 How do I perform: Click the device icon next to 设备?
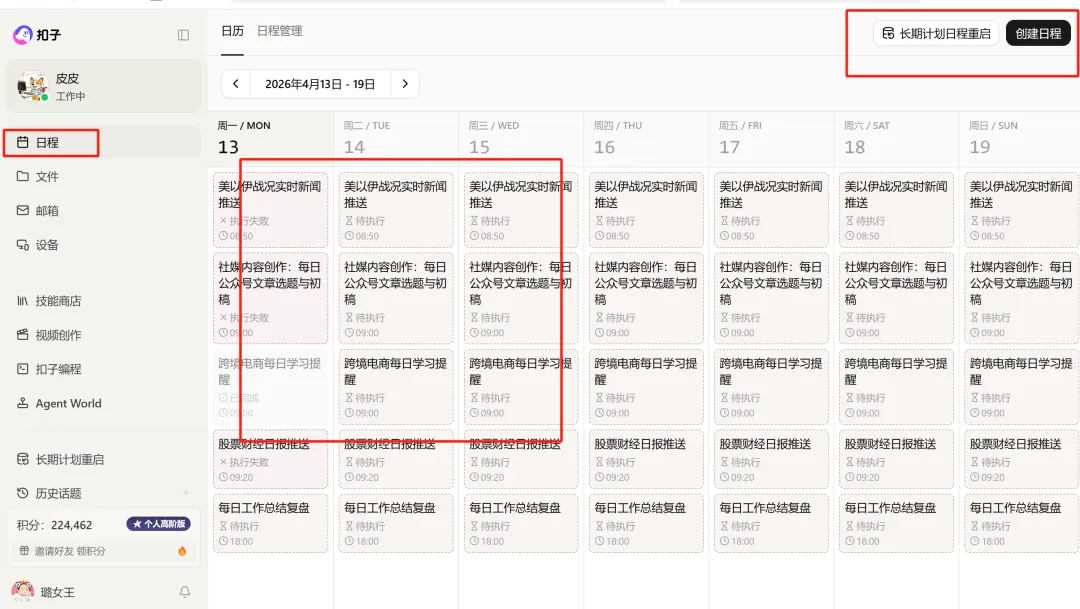point(23,245)
